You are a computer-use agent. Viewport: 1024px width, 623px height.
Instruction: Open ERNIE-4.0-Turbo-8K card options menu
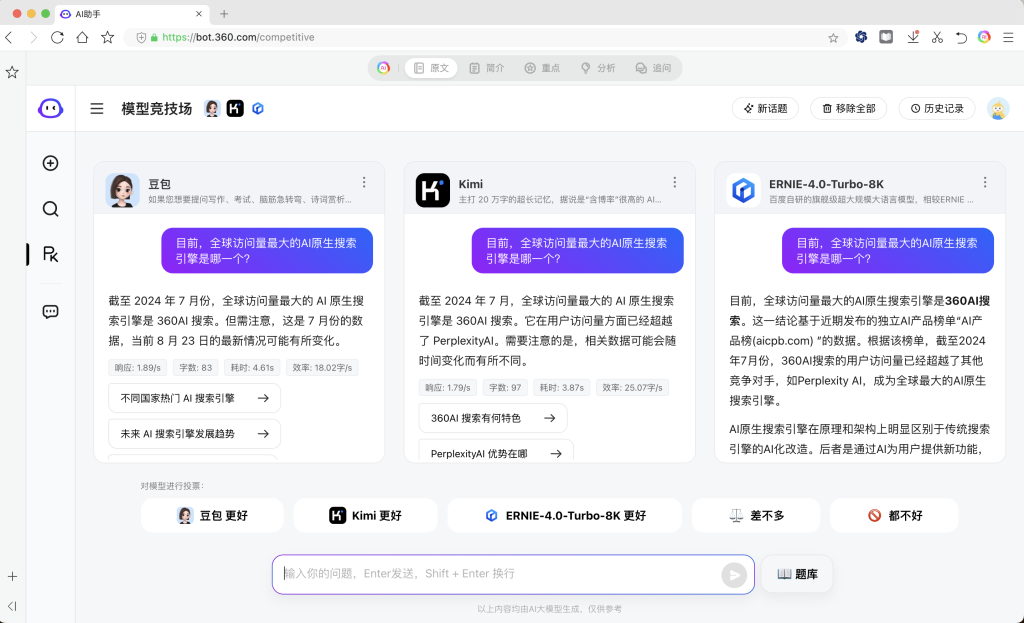(985, 182)
